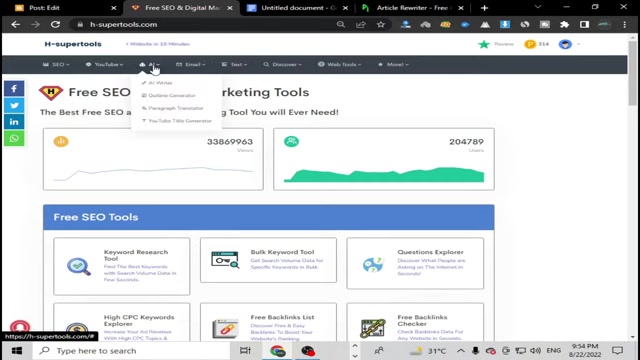640x360 pixels.
Task: Expand the YouTube dropdown menu
Action: coord(104,64)
